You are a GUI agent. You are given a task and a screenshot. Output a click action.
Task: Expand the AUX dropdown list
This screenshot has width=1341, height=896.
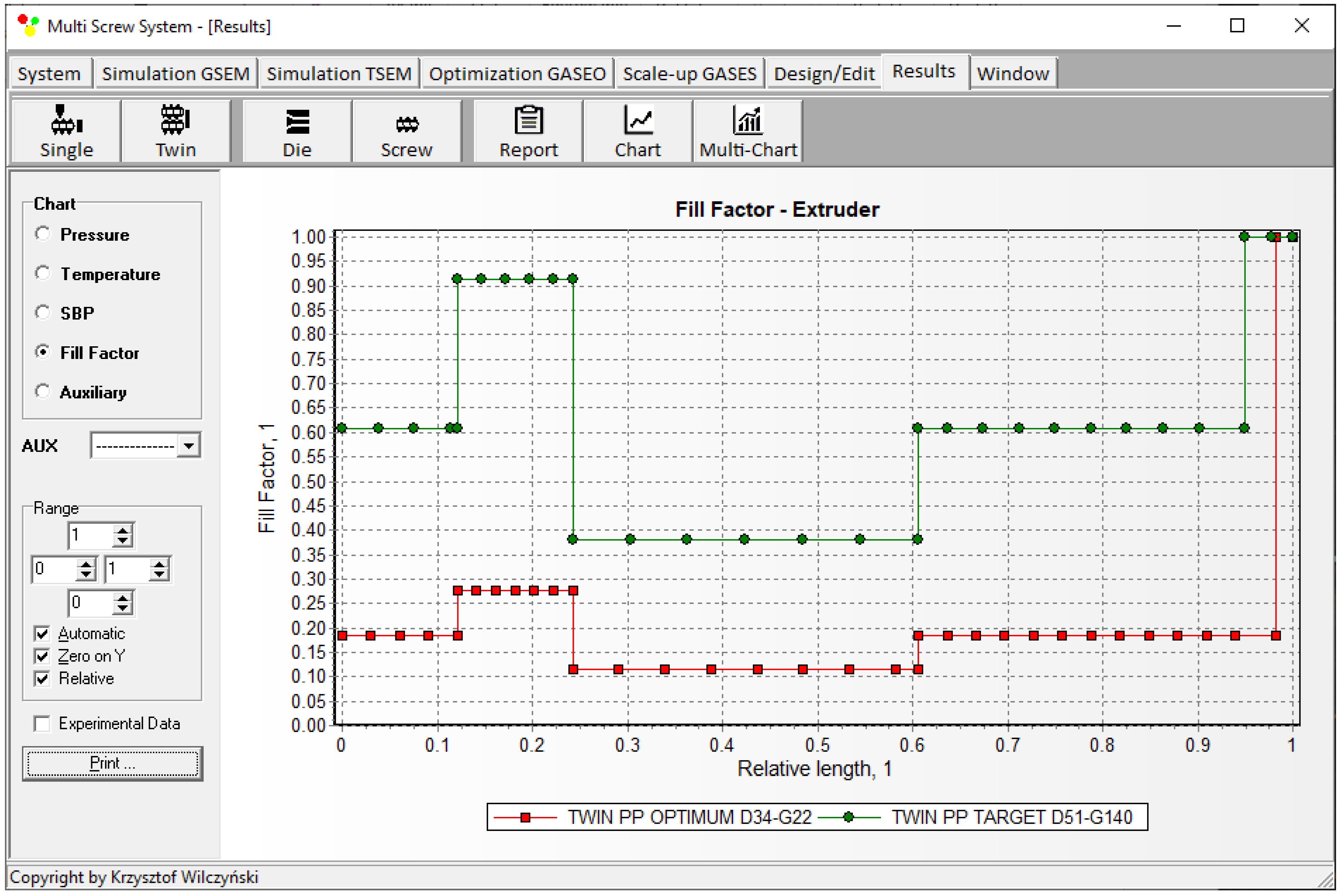189,445
